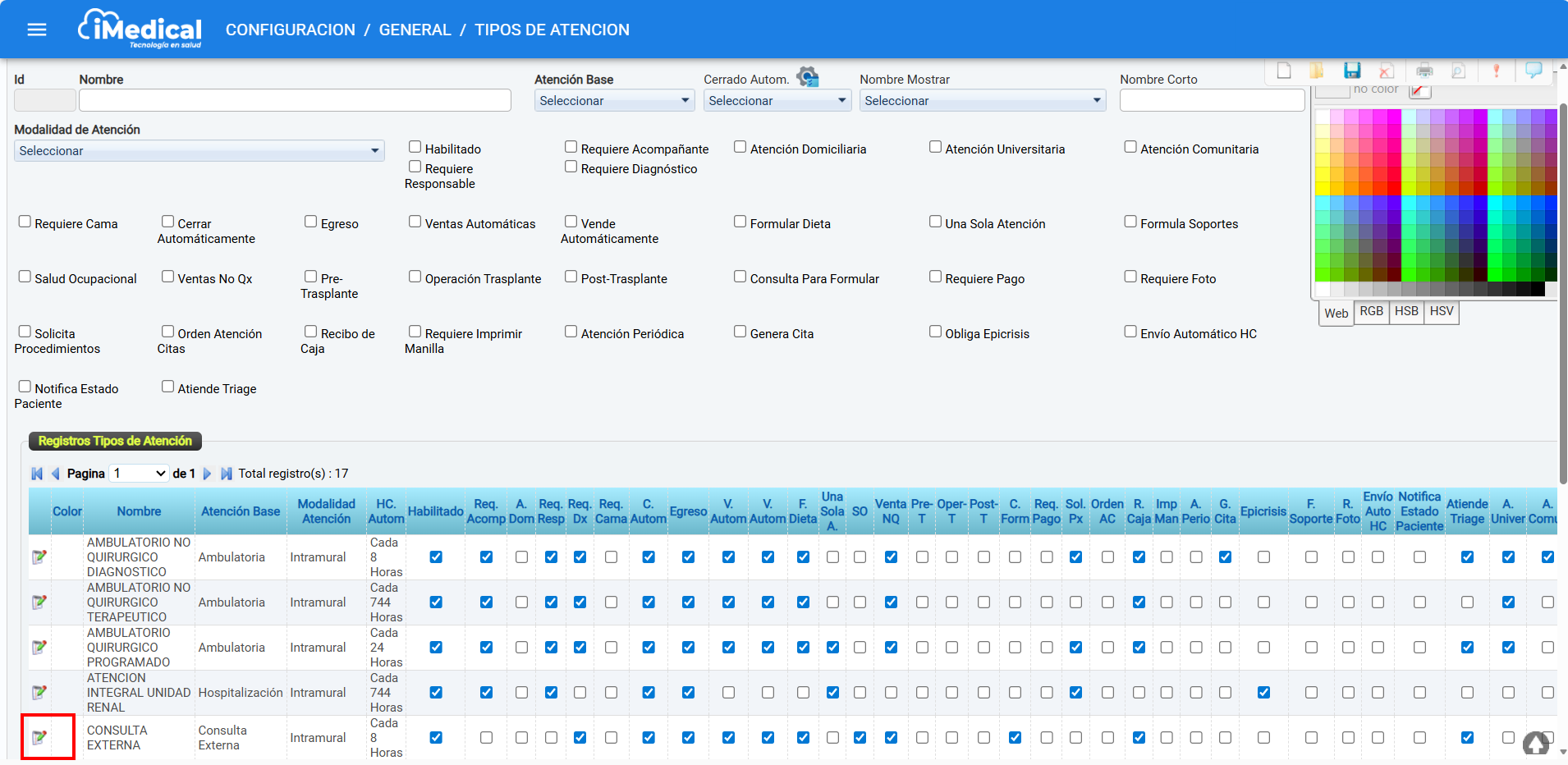
Task: Open the chat speech bubble icon
Action: point(1533,71)
